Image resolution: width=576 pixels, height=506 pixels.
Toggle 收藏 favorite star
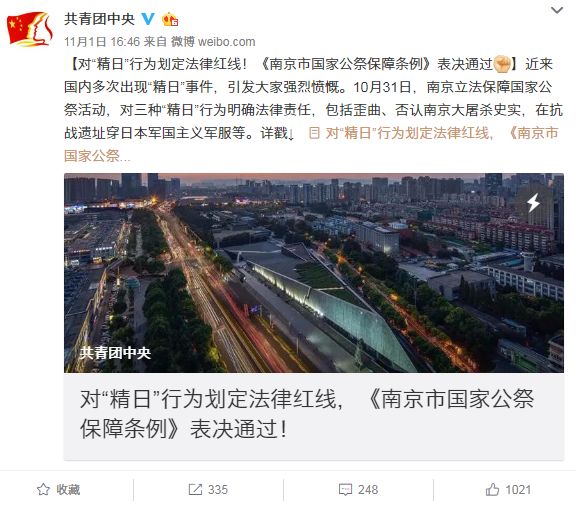[43, 489]
